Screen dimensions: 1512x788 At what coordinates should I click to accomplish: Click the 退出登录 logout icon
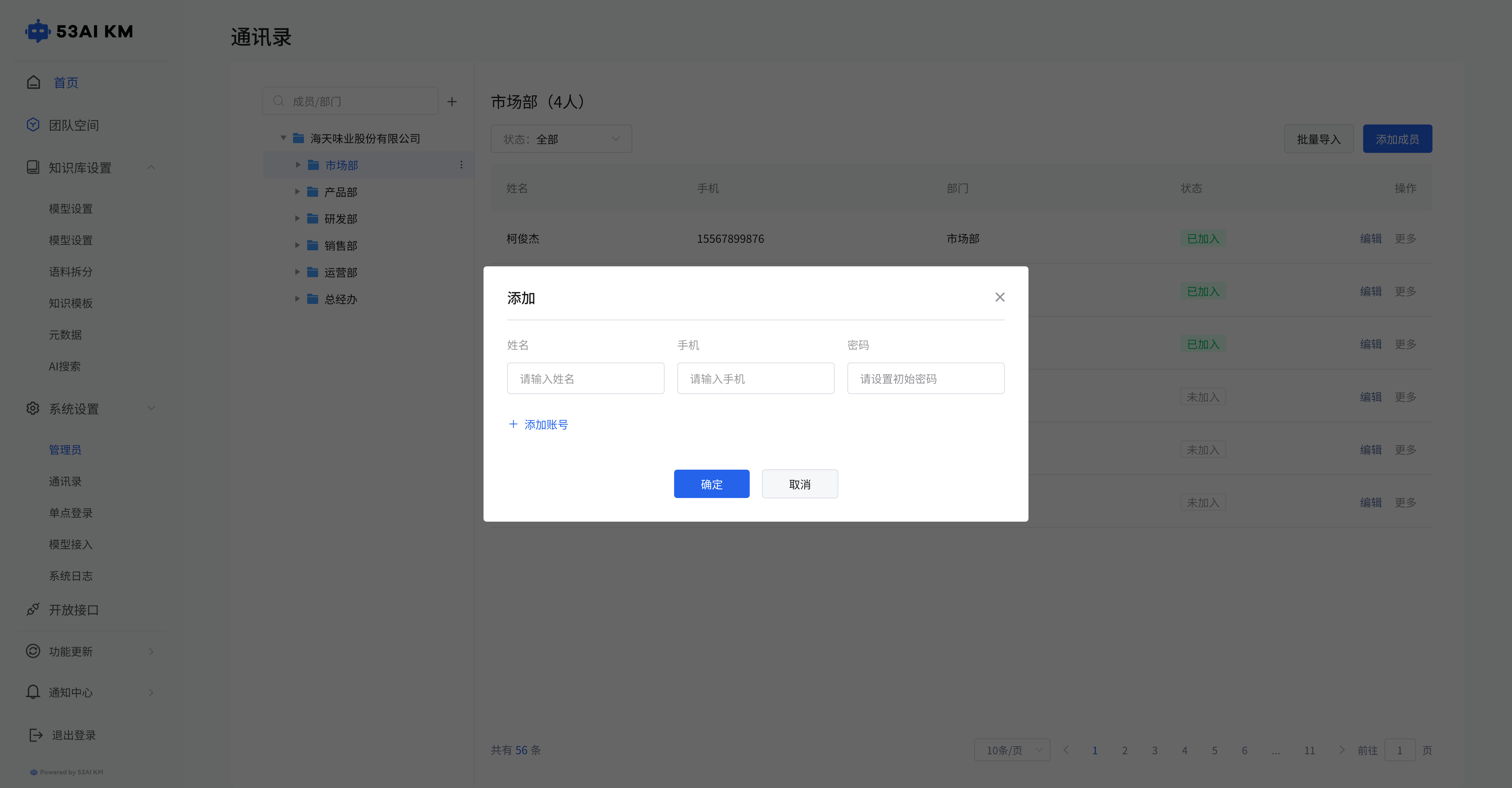(x=36, y=735)
